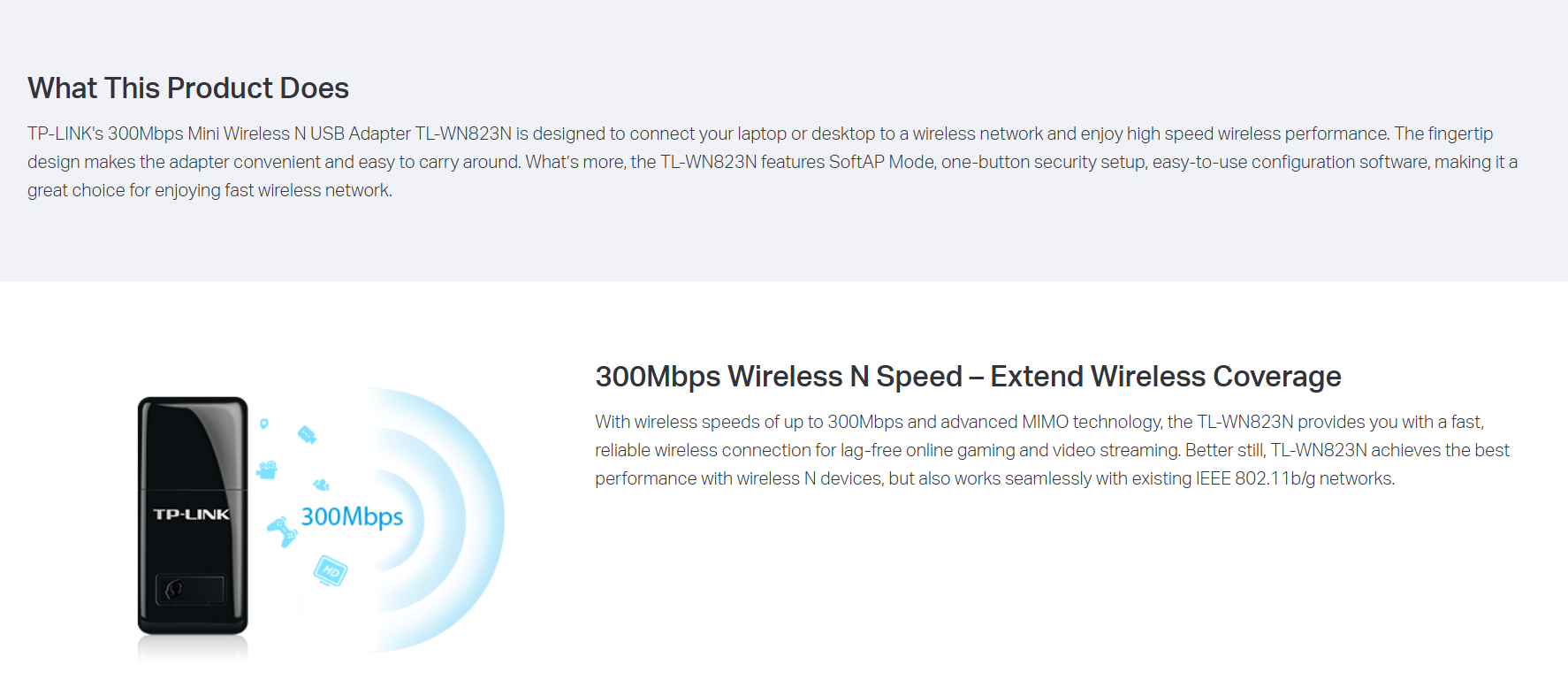Click the 300Mbps label in the graphic

pos(352,516)
